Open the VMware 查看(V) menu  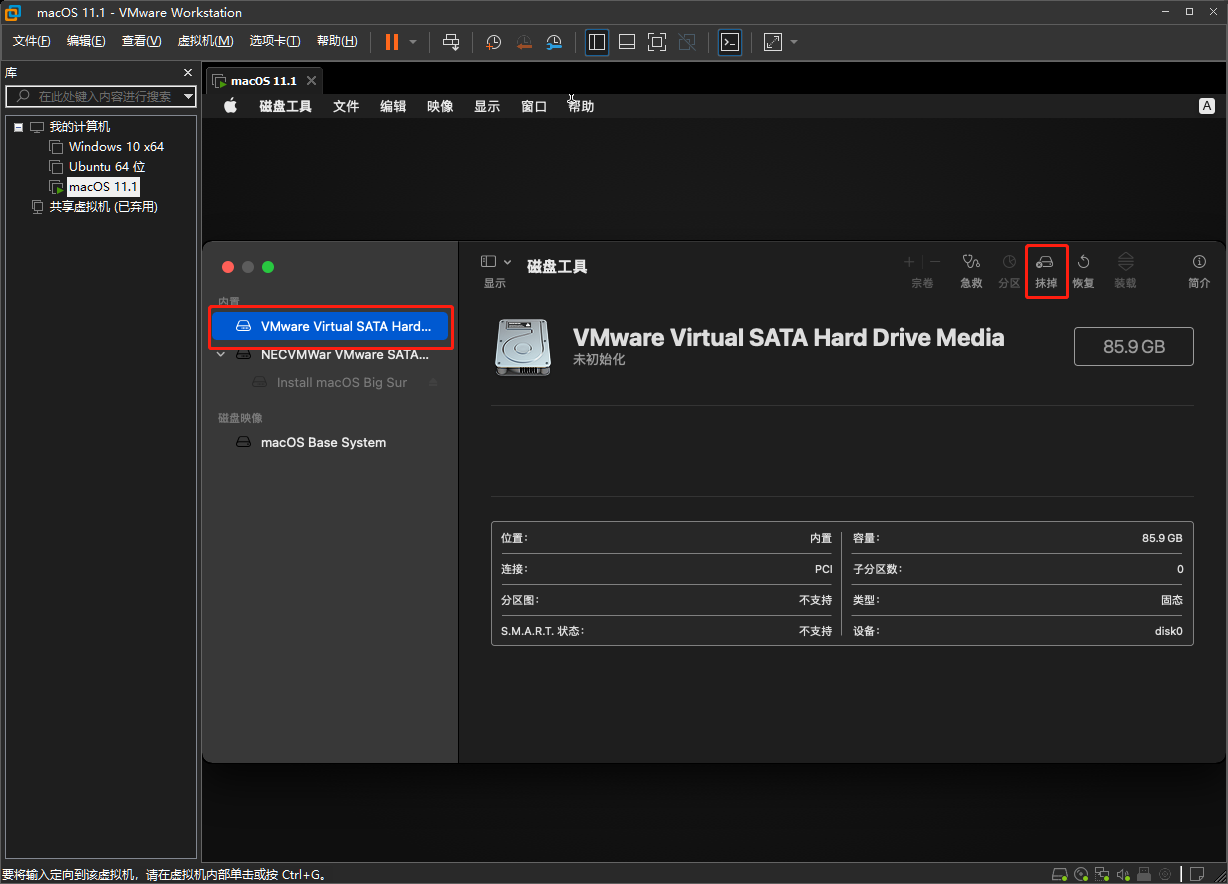[x=141, y=41]
